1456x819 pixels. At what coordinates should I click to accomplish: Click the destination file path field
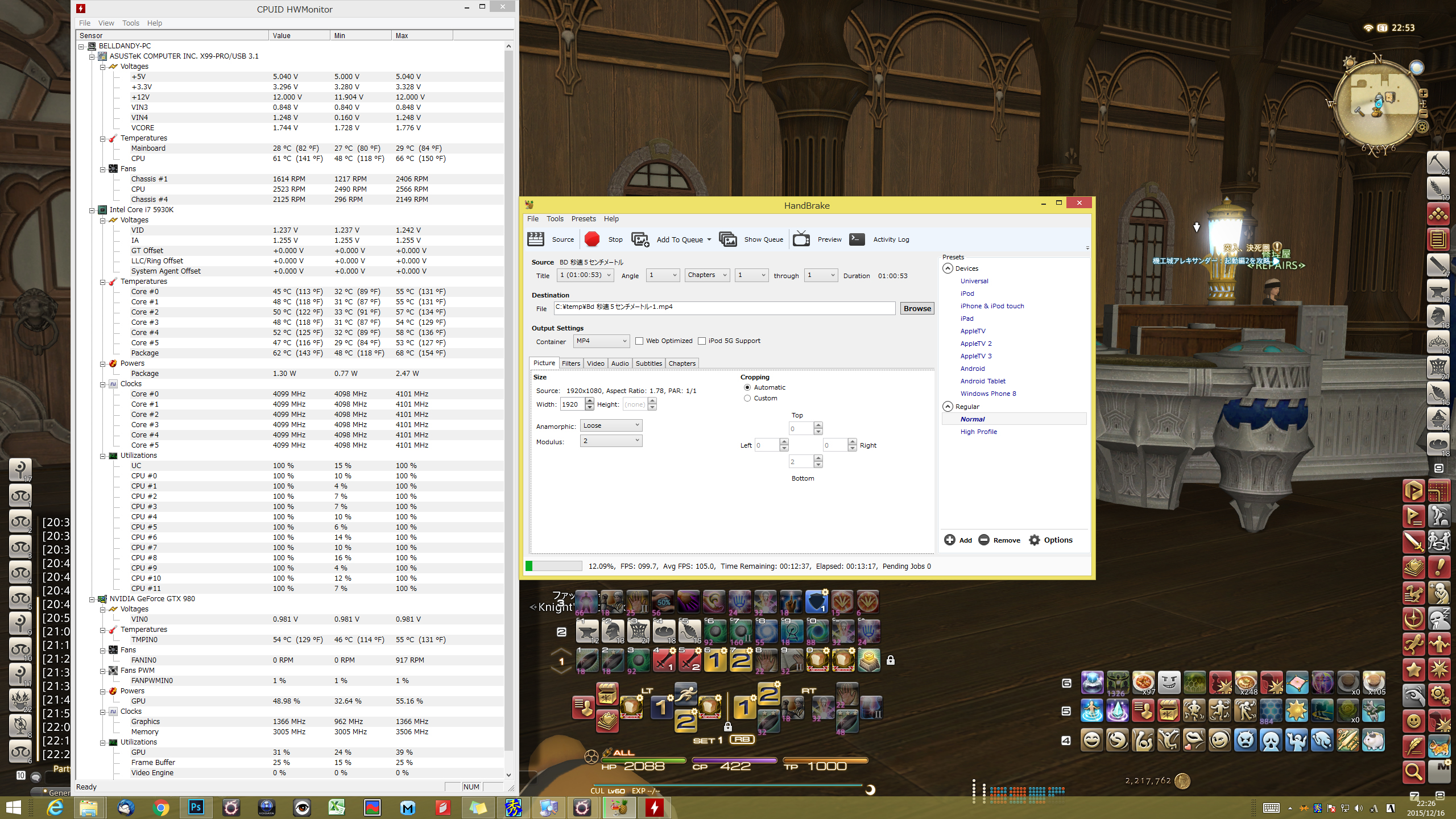coord(723,307)
